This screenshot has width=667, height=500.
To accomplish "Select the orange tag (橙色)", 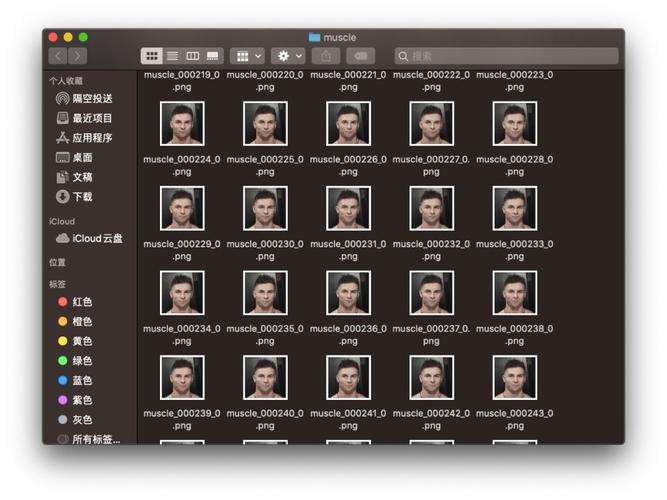I will coord(75,321).
